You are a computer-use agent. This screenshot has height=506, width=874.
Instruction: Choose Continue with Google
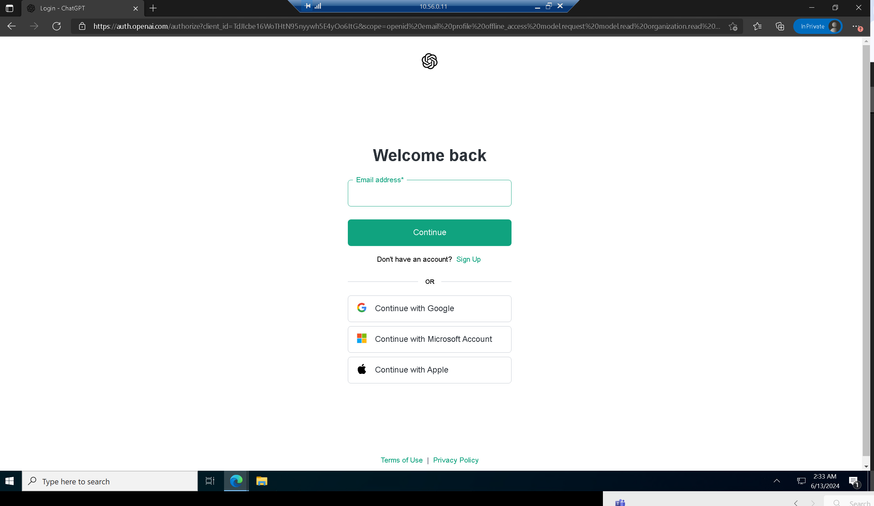pos(429,308)
